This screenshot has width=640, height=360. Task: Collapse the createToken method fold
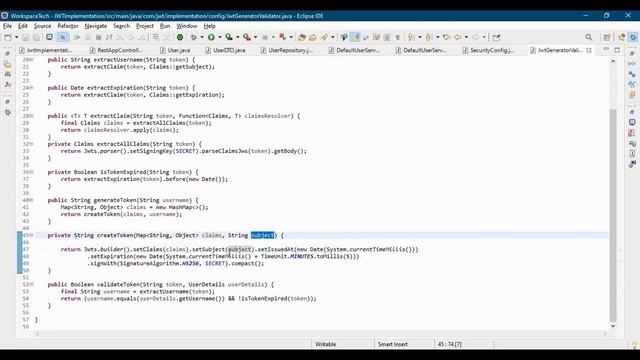(32, 236)
